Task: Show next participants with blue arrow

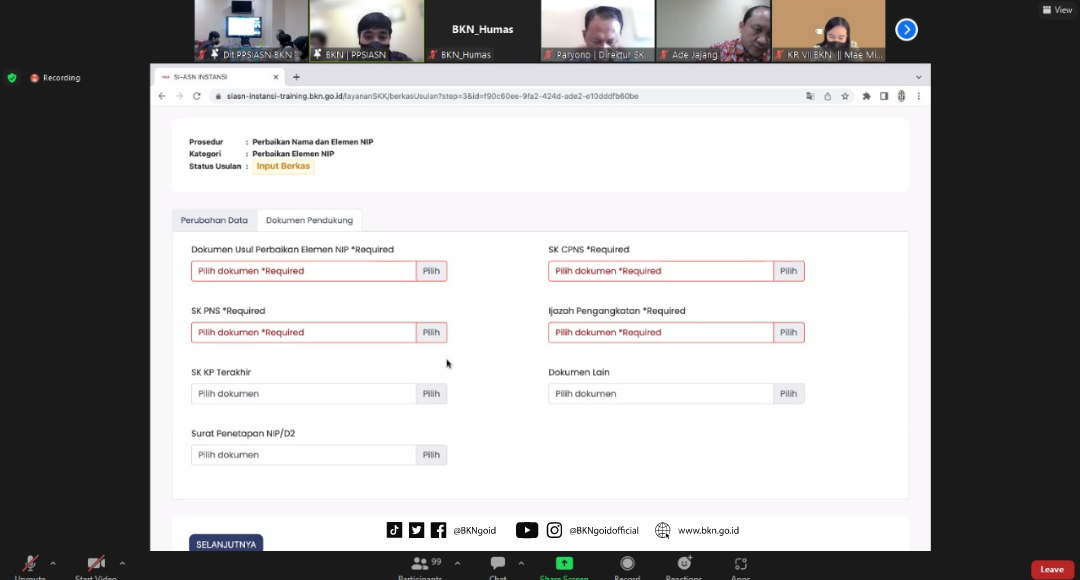Action: click(906, 30)
